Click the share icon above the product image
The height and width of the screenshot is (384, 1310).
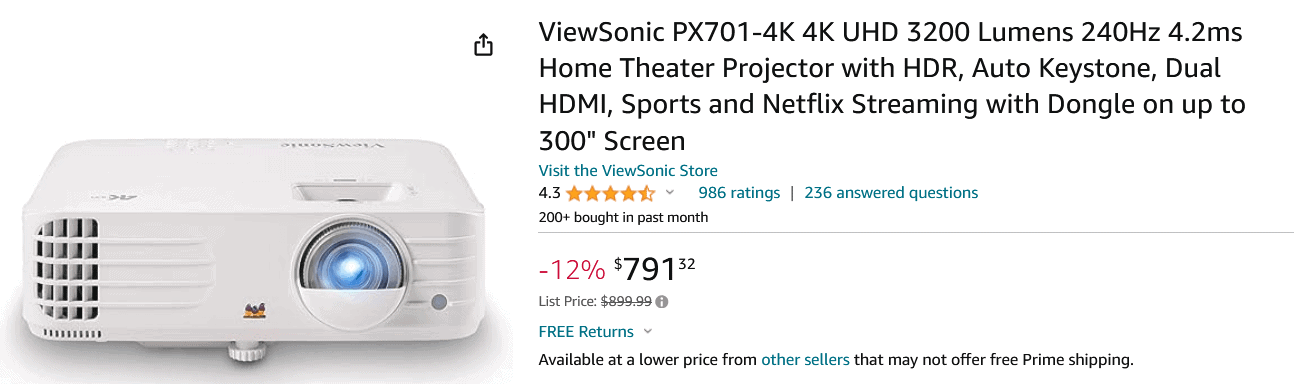484,45
